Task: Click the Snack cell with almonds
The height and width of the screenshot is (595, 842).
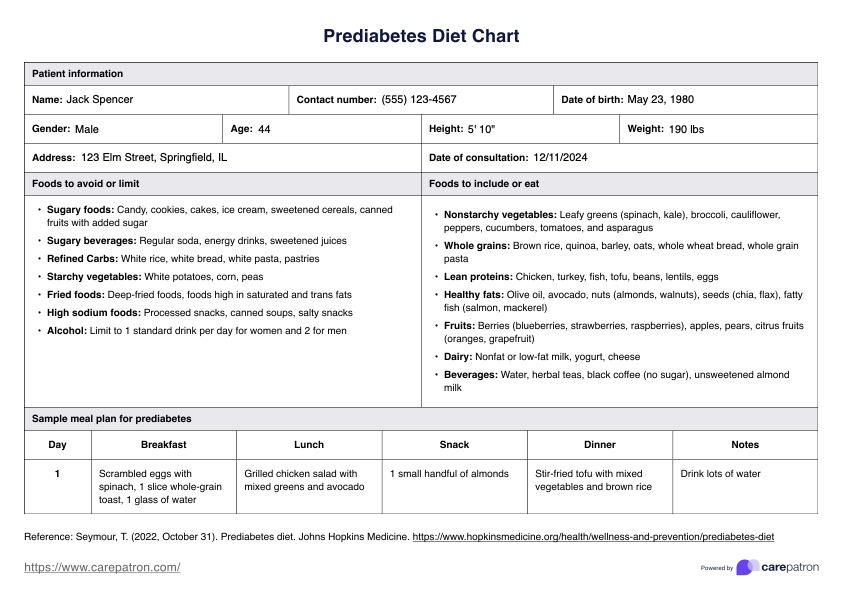Action: [449, 474]
